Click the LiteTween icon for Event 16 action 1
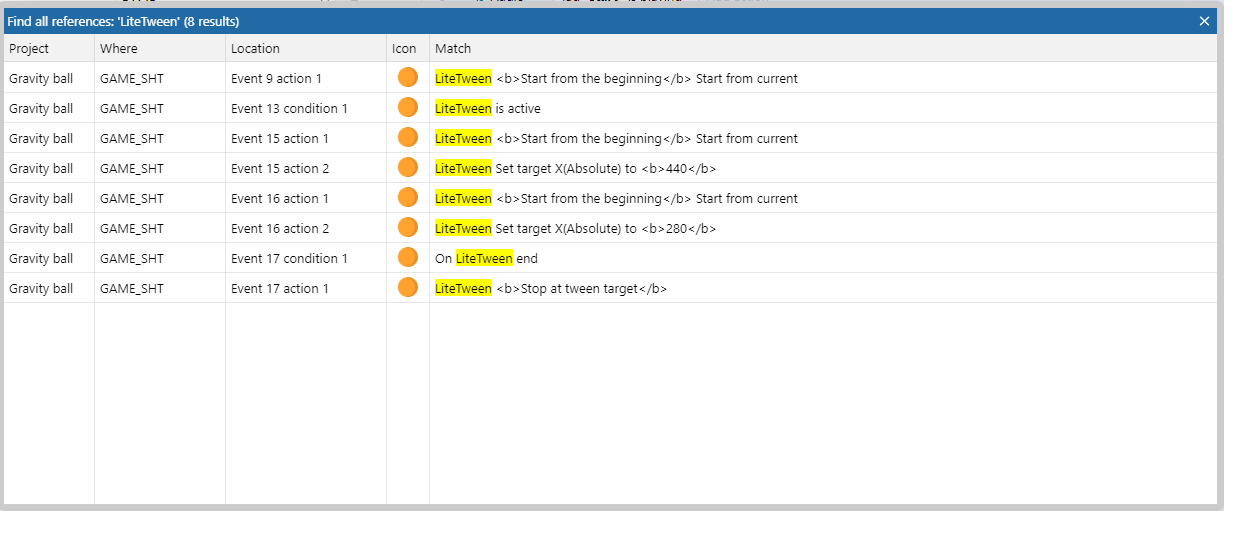The width and height of the screenshot is (1247, 541). pos(407,198)
